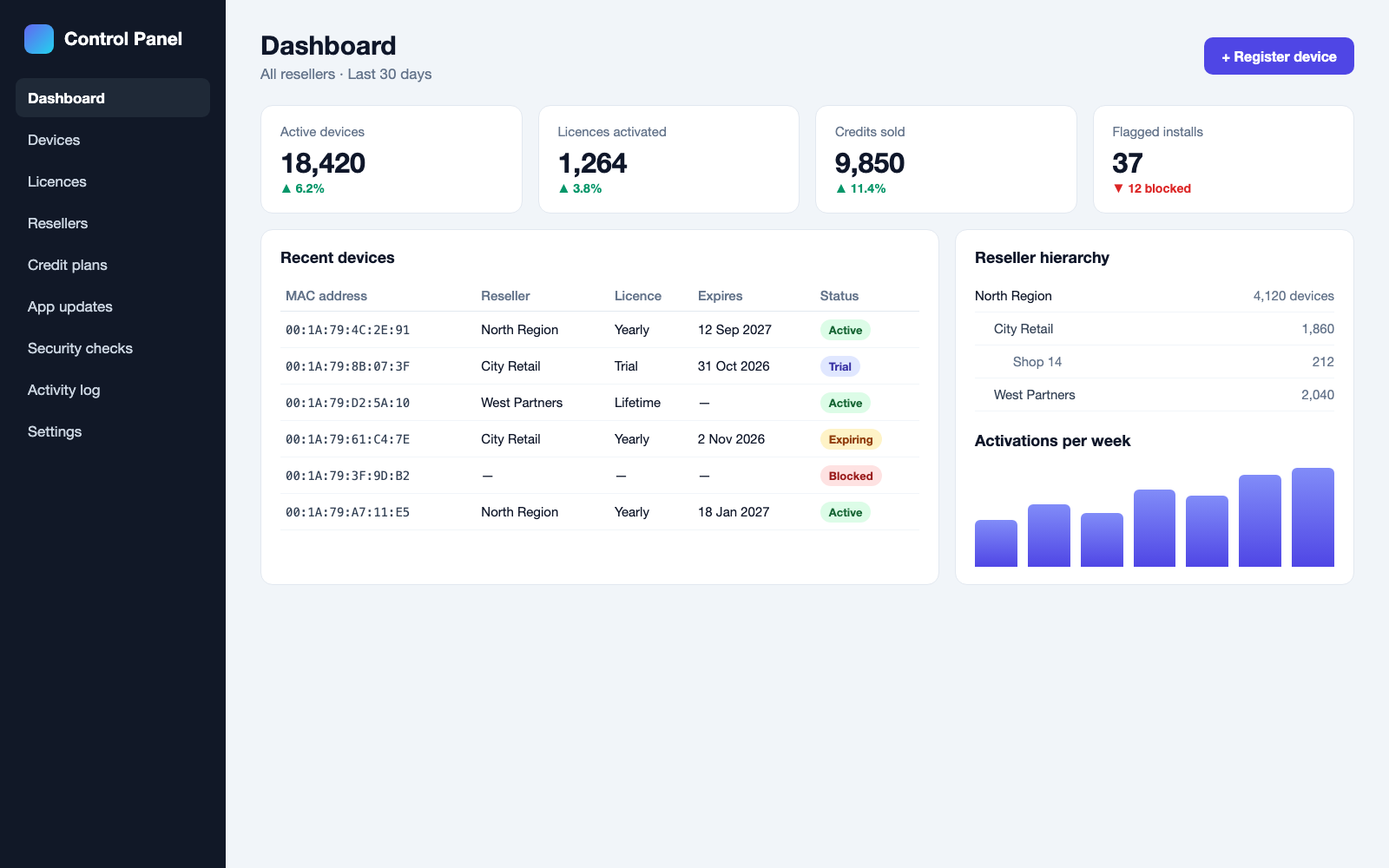The image size is (1389, 868).
Task: Sort by Reseller column header
Action: point(505,296)
